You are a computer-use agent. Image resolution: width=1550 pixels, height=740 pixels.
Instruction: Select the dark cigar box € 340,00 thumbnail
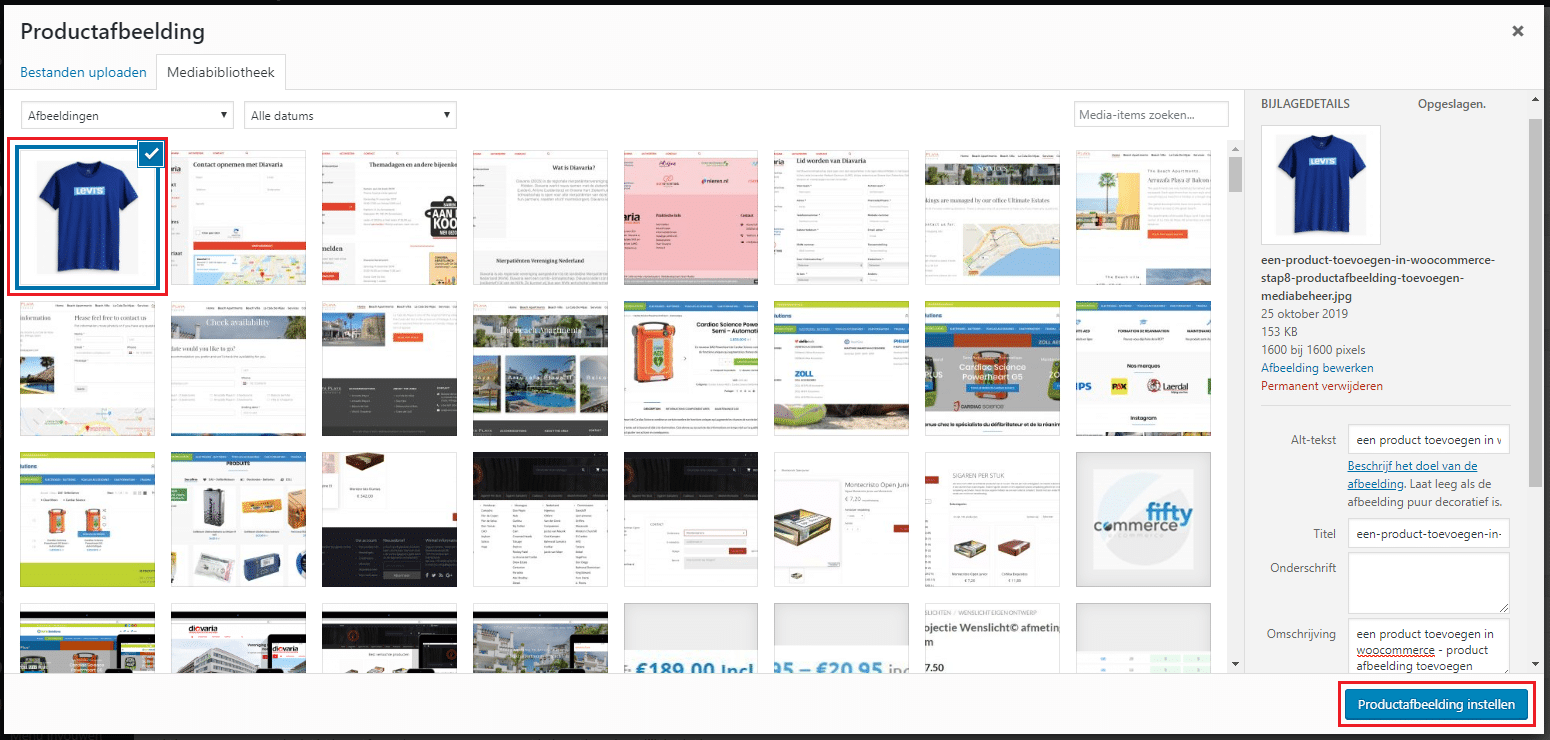[x=389, y=519]
